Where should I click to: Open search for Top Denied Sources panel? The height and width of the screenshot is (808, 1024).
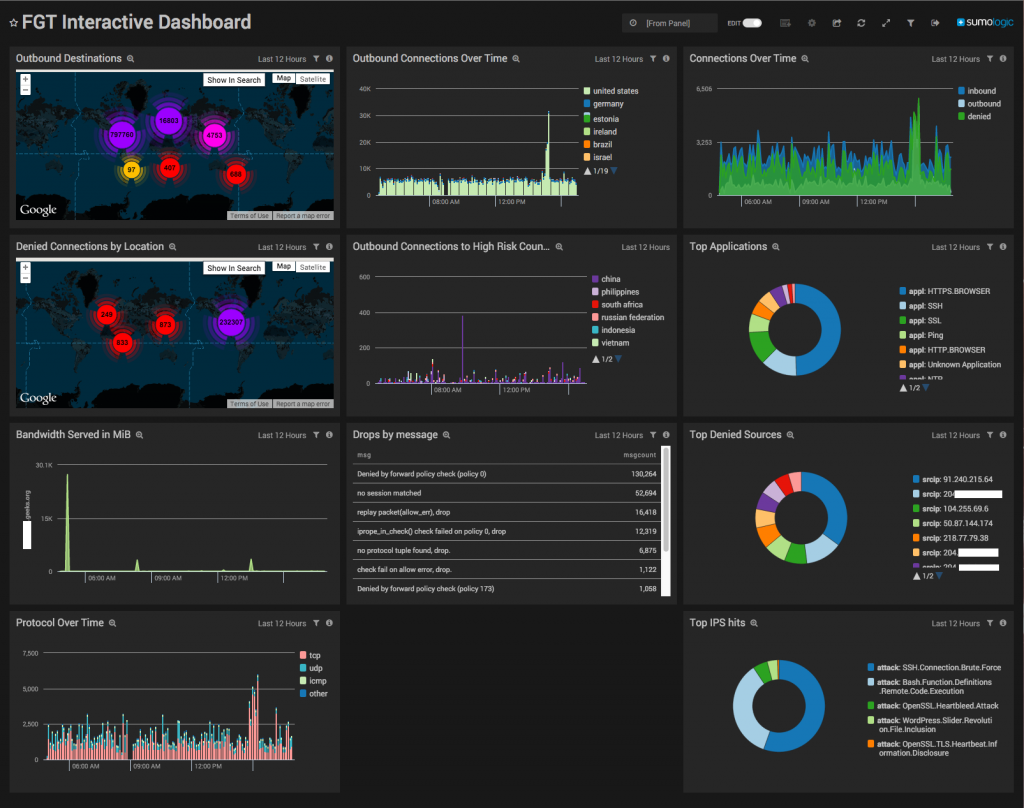click(790, 435)
